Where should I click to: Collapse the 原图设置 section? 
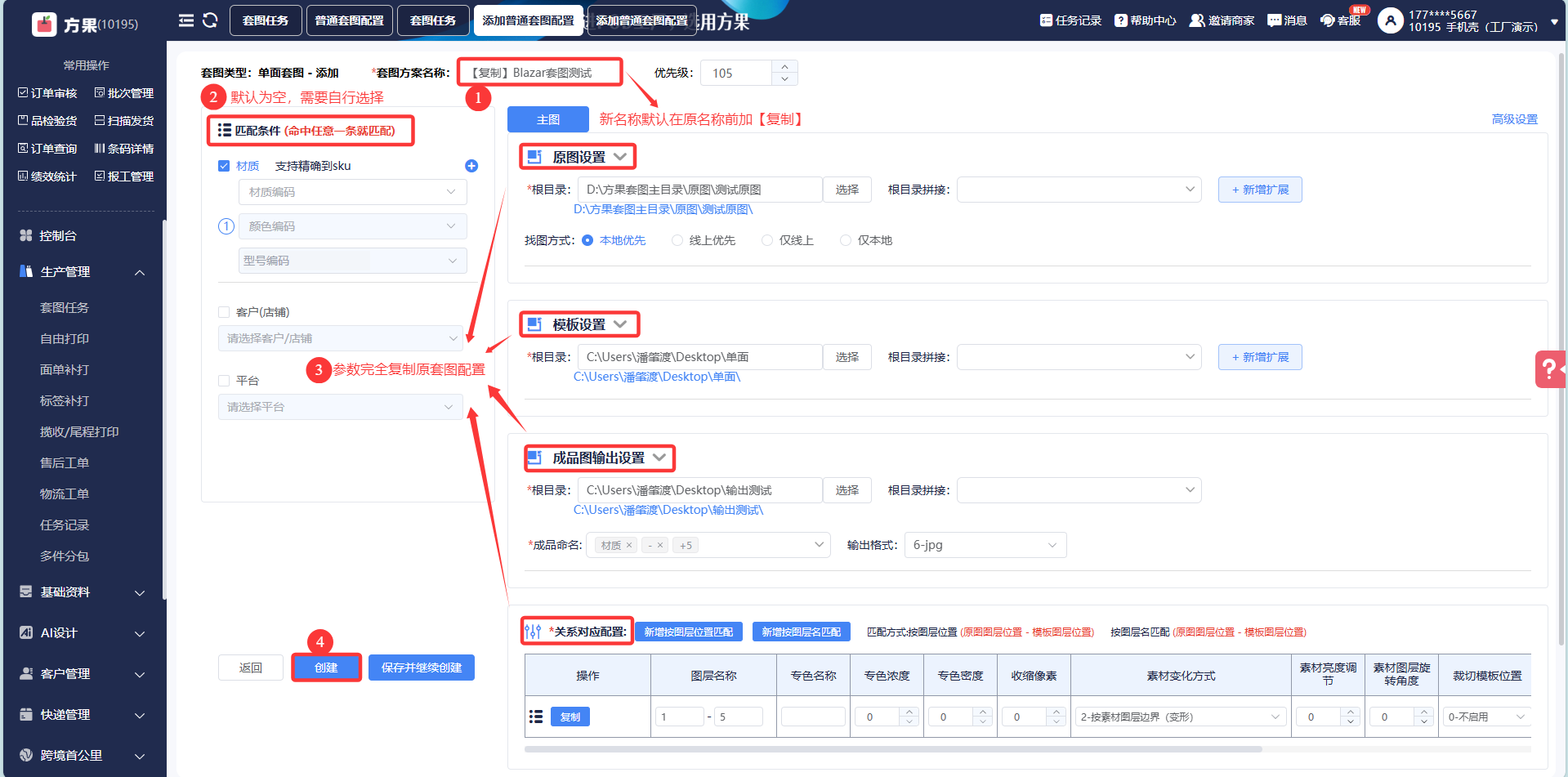point(620,157)
